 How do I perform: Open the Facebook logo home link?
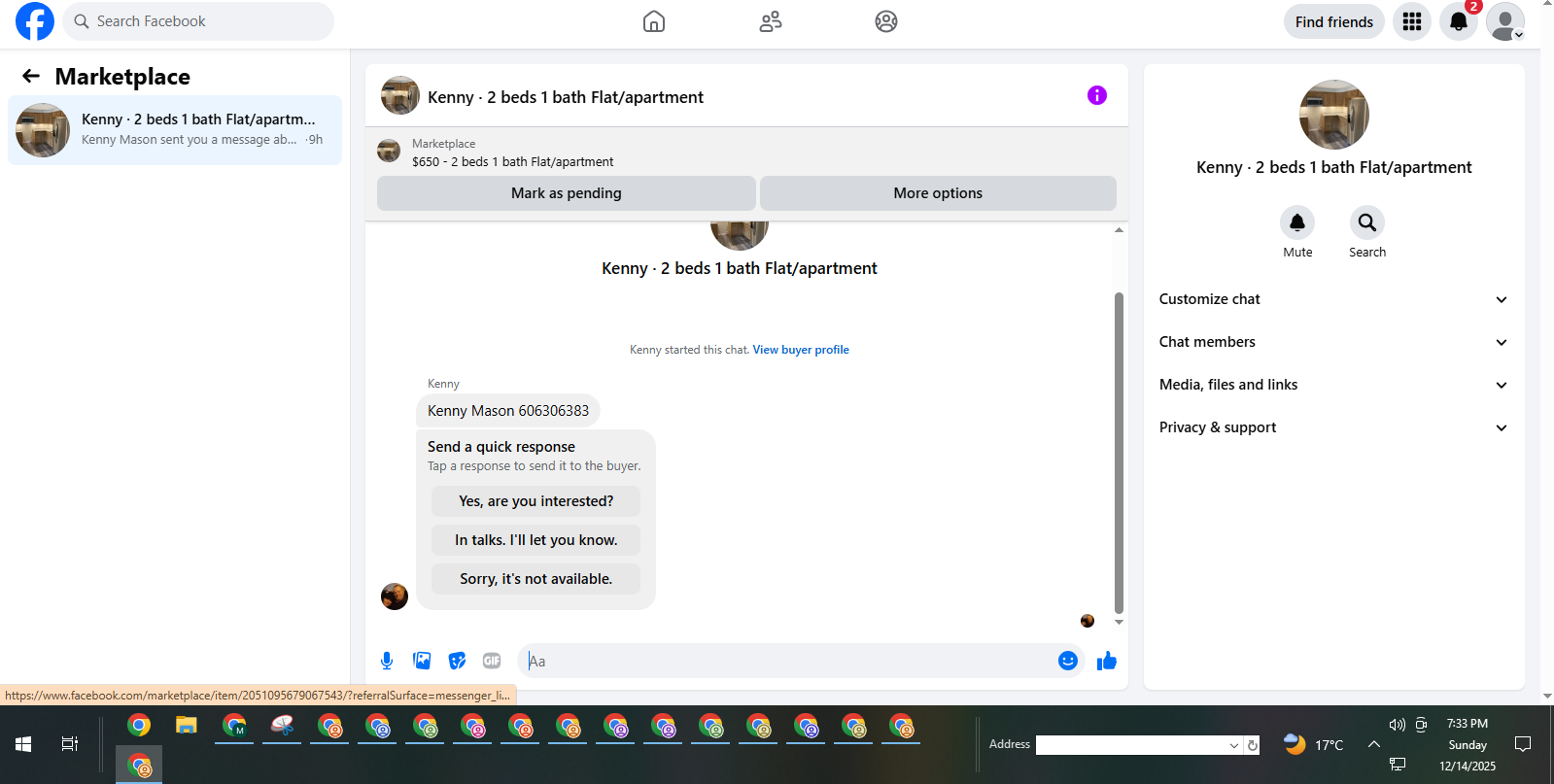(35, 21)
